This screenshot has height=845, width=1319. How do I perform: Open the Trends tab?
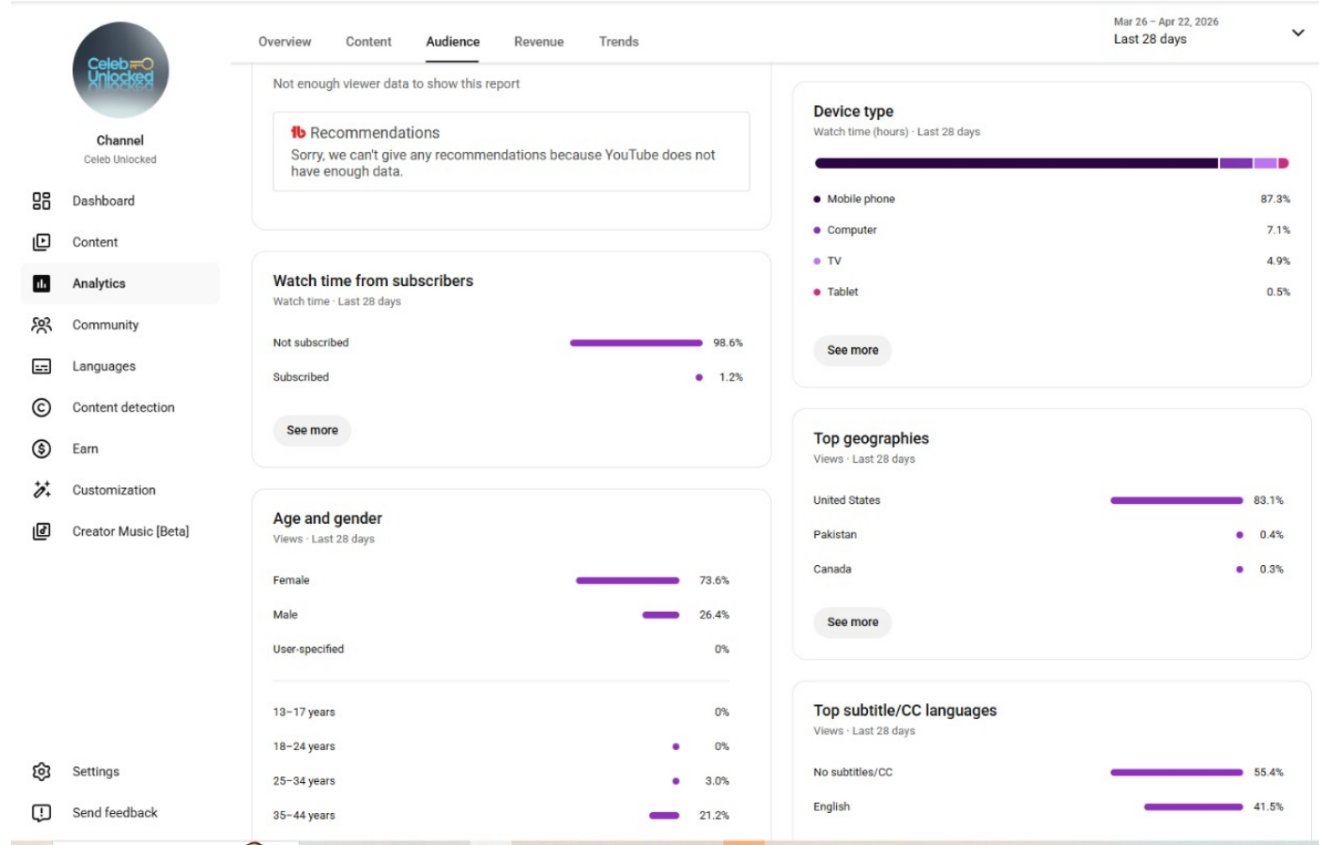tap(618, 42)
